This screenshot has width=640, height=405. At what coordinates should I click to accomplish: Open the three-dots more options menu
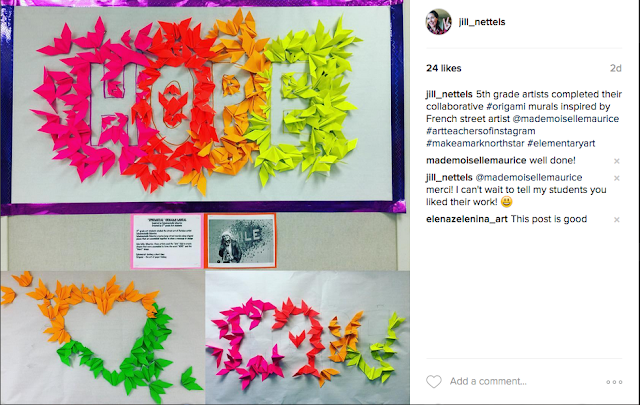point(614,382)
